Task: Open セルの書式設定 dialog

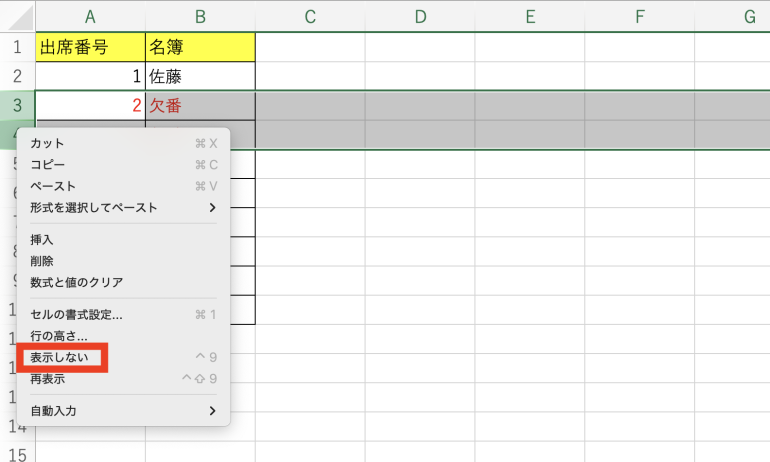Action: tap(76, 315)
